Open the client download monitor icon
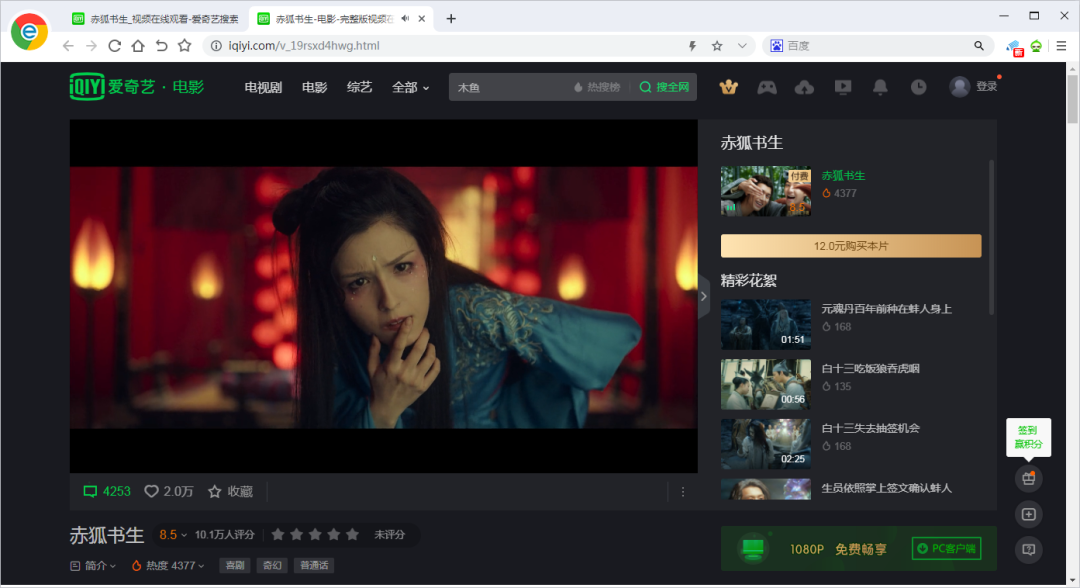 click(x=842, y=87)
